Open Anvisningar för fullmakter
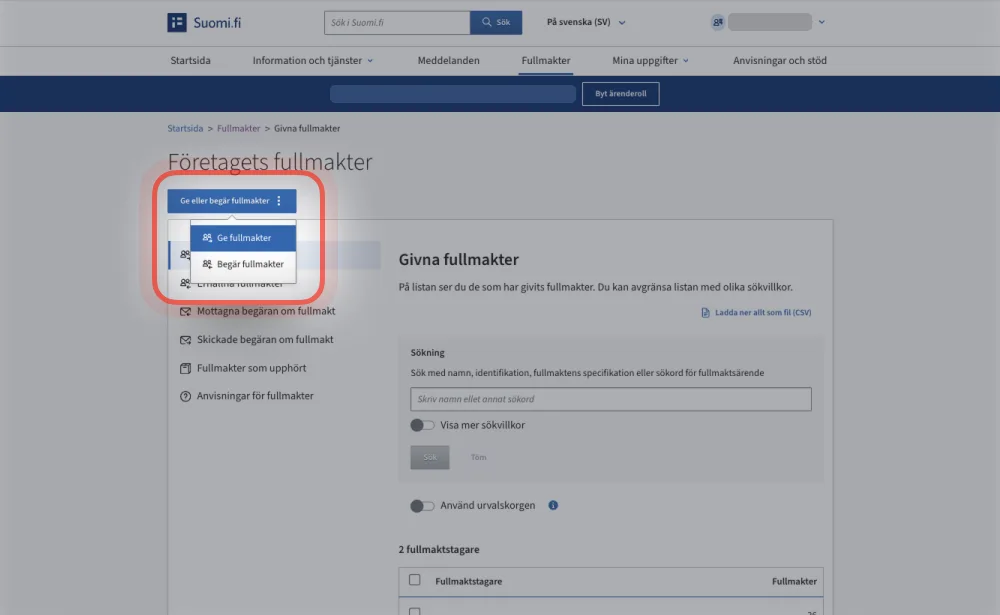 pyautogui.click(x=255, y=396)
